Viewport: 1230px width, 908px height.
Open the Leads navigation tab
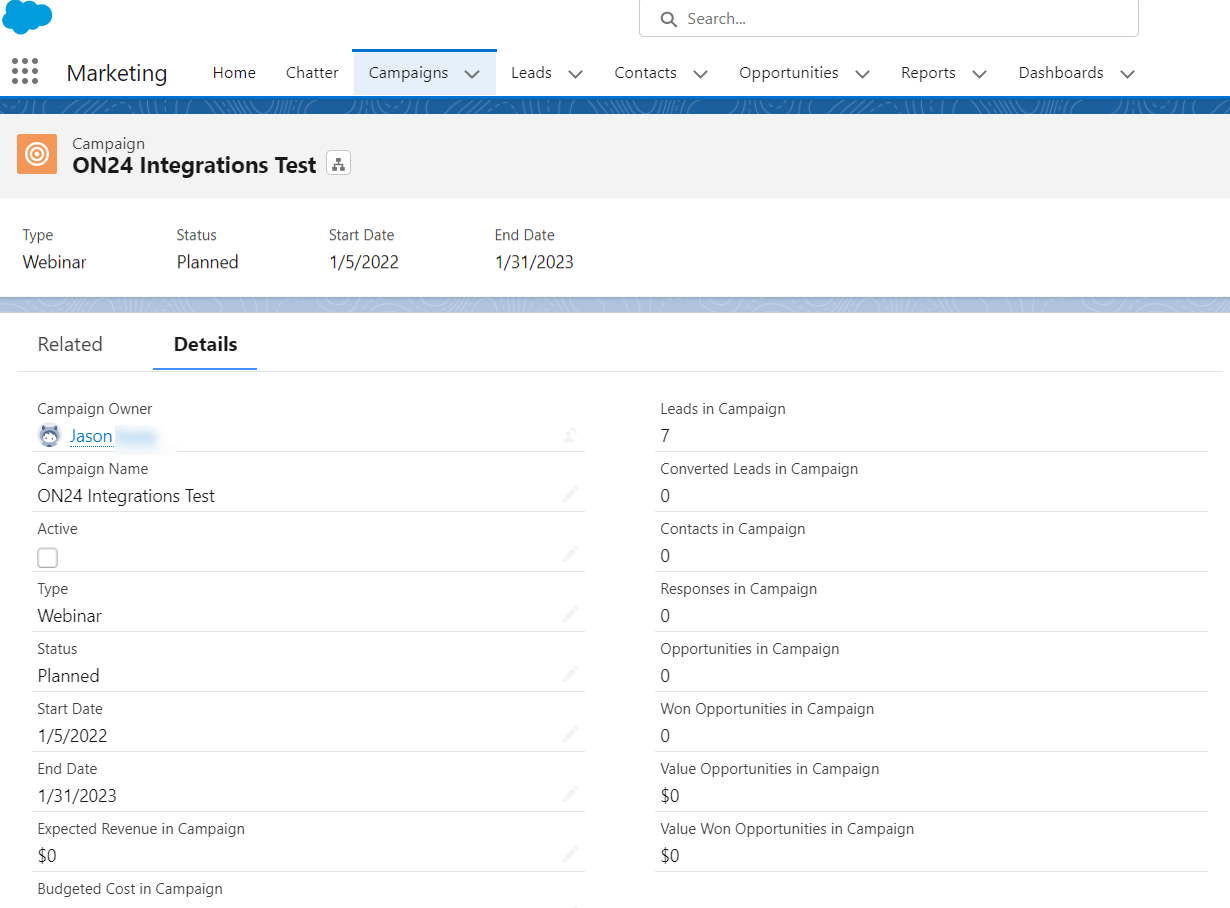(531, 73)
